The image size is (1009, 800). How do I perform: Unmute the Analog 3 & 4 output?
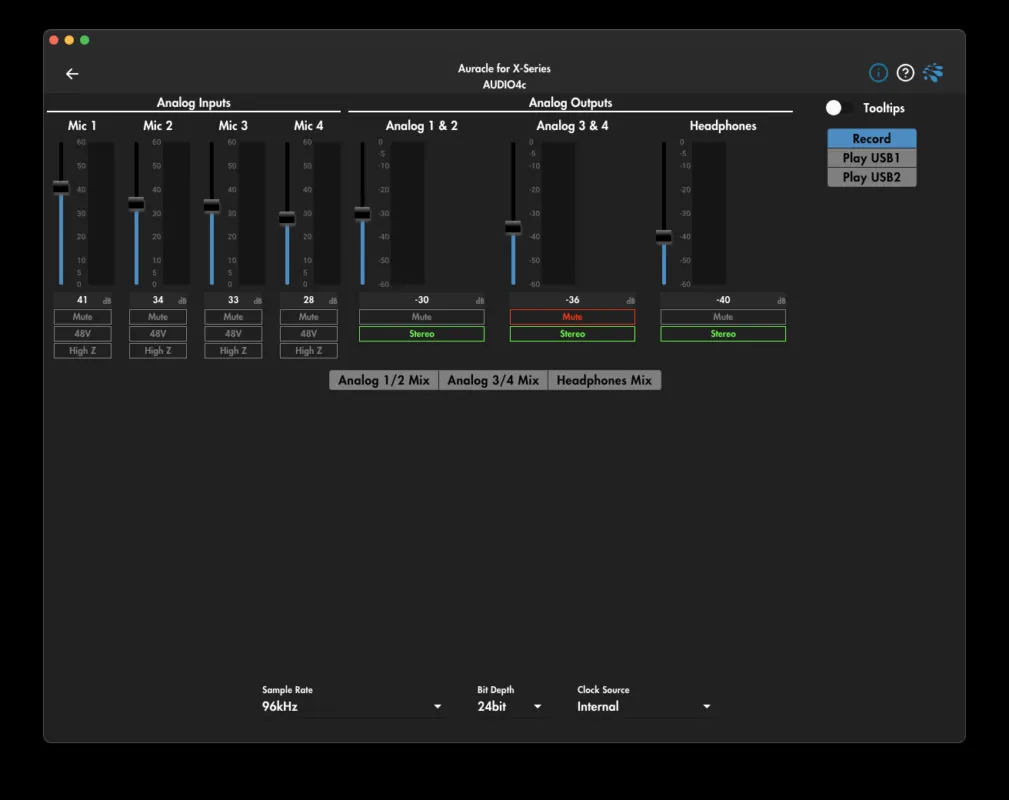click(x=572, y=317)
